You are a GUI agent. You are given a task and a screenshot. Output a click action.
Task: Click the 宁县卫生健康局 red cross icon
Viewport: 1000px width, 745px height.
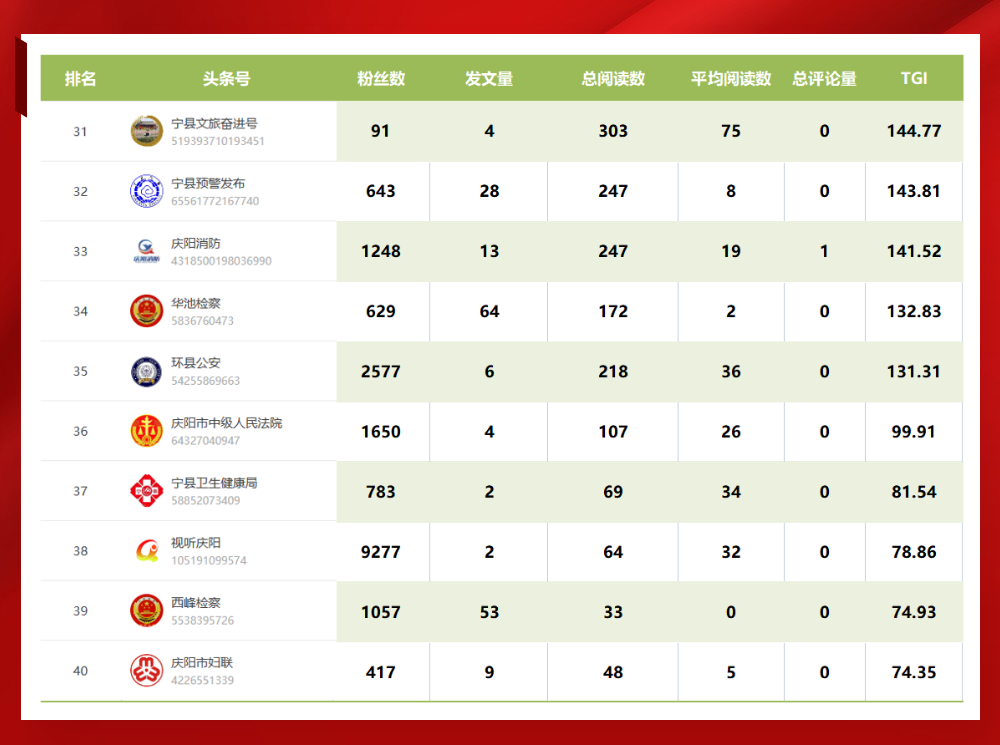[146, 491]
